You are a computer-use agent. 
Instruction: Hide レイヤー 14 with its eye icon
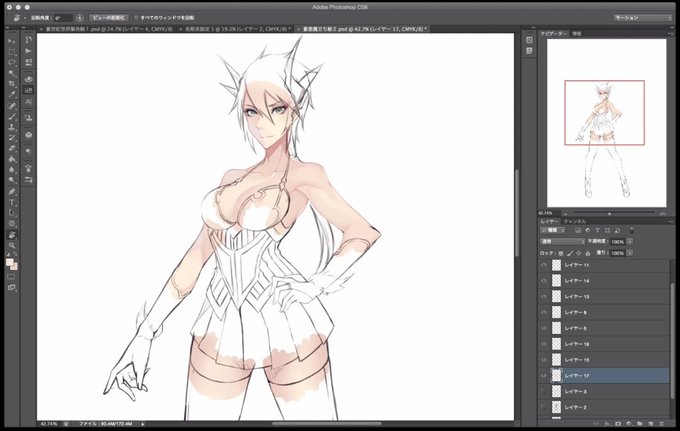(x=544, y=281)
